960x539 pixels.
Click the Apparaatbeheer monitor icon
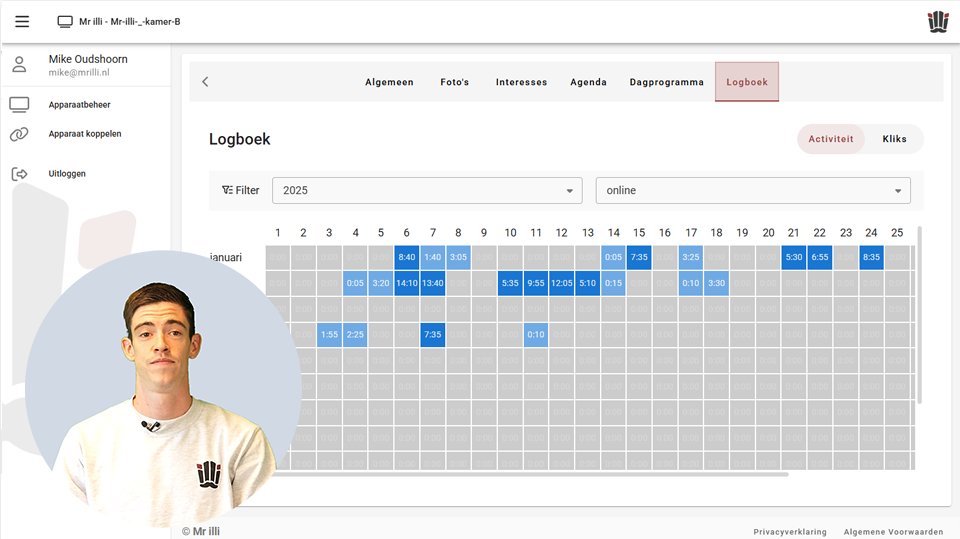click(x=19, y=105)
